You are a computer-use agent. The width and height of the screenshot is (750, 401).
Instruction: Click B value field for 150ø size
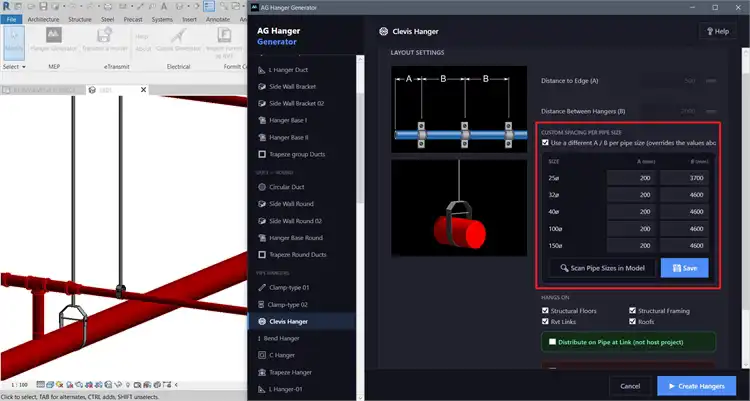(x=684, y=245)
